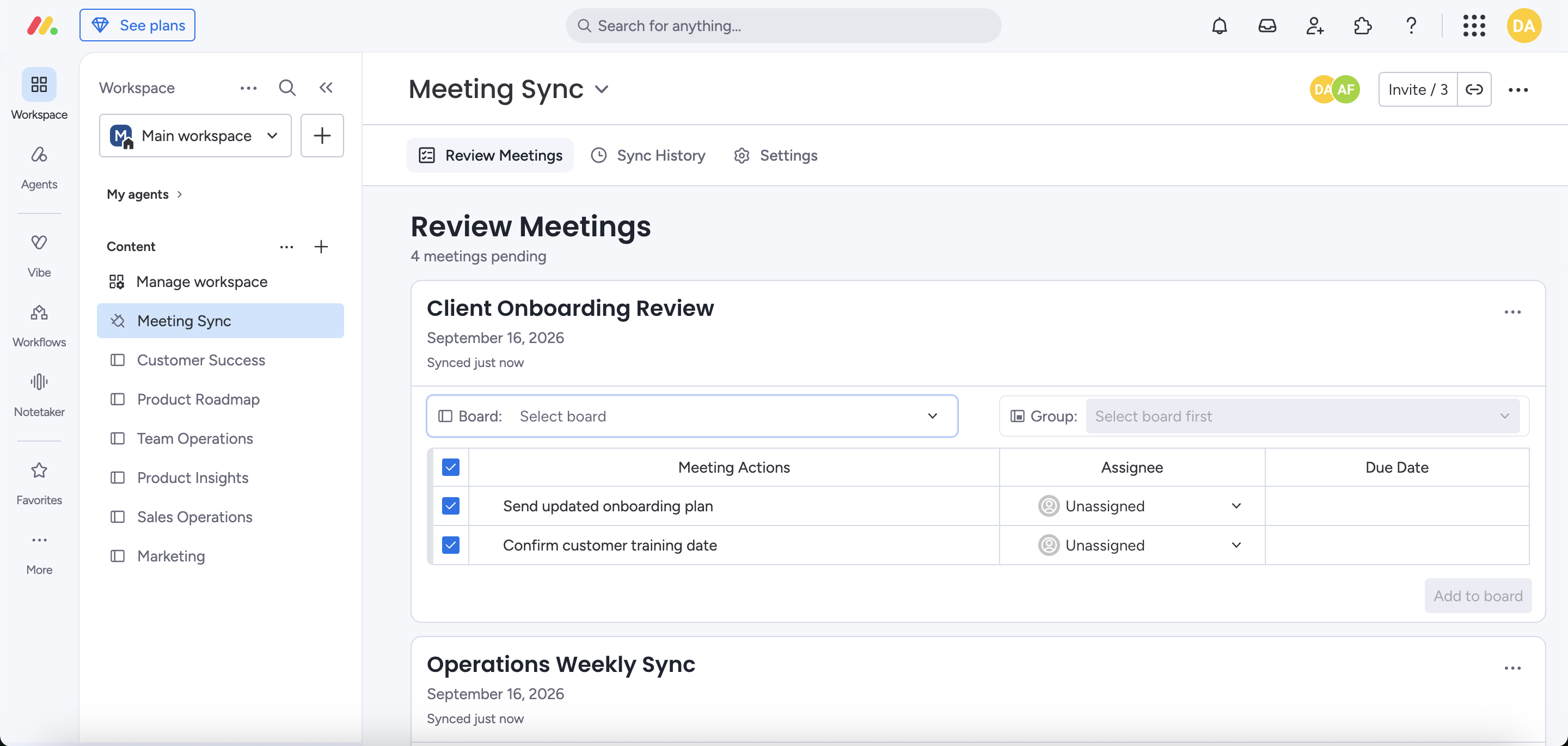Open the DA profile avatar menu
This screenshot has height=746, width=1568.
point(1523,26)
